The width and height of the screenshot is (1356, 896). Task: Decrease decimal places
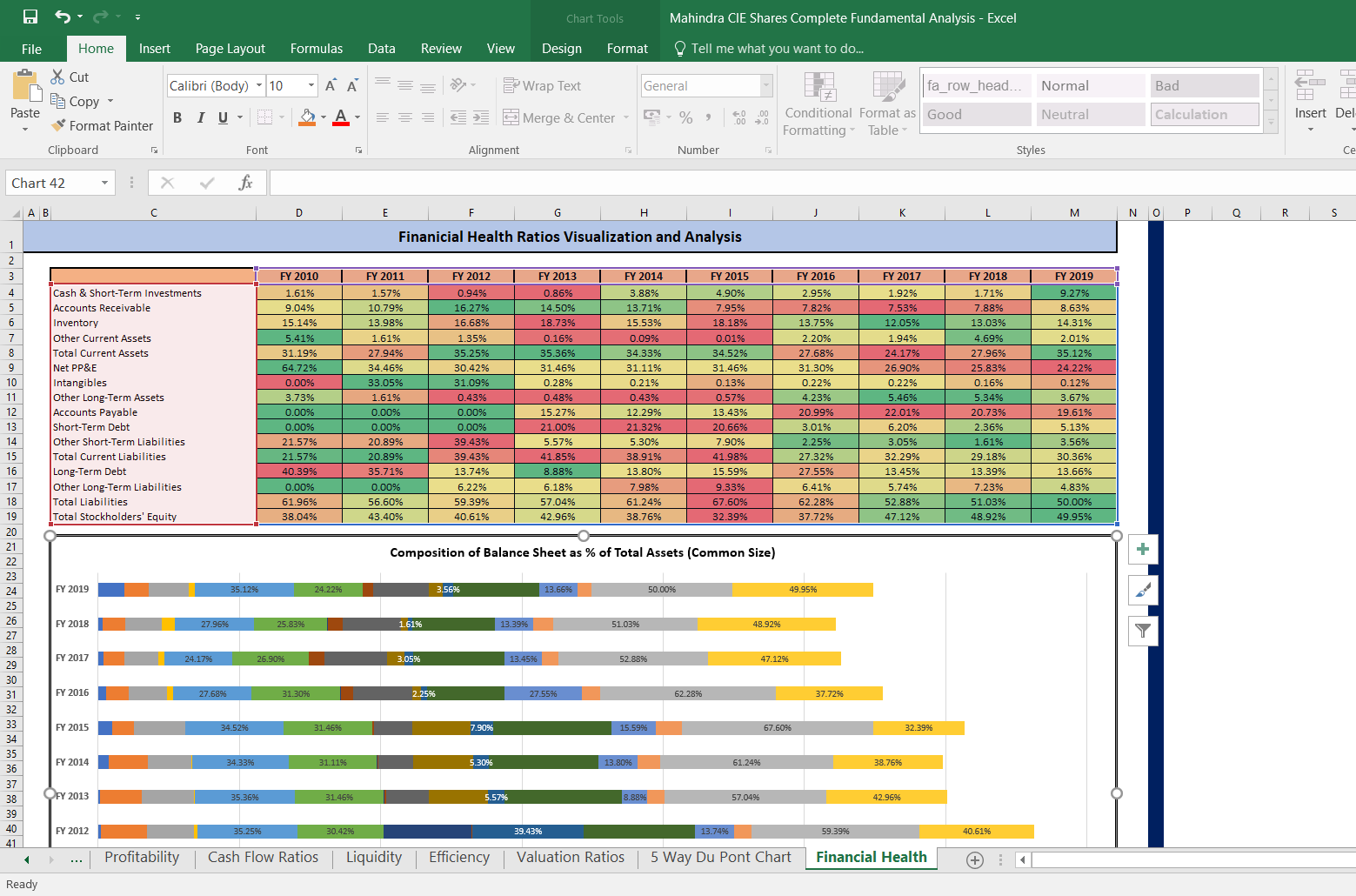pos(762,117)
